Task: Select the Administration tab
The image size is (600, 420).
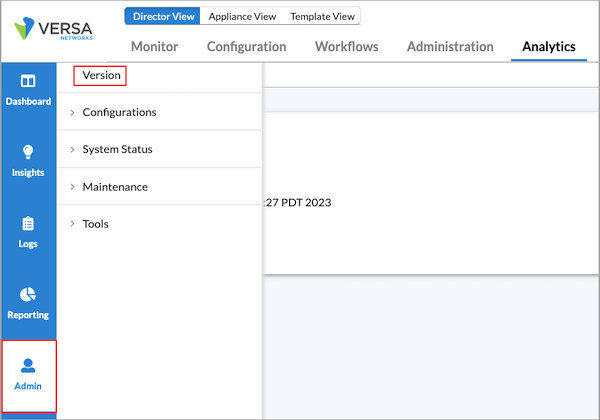Action: (450, 47)
